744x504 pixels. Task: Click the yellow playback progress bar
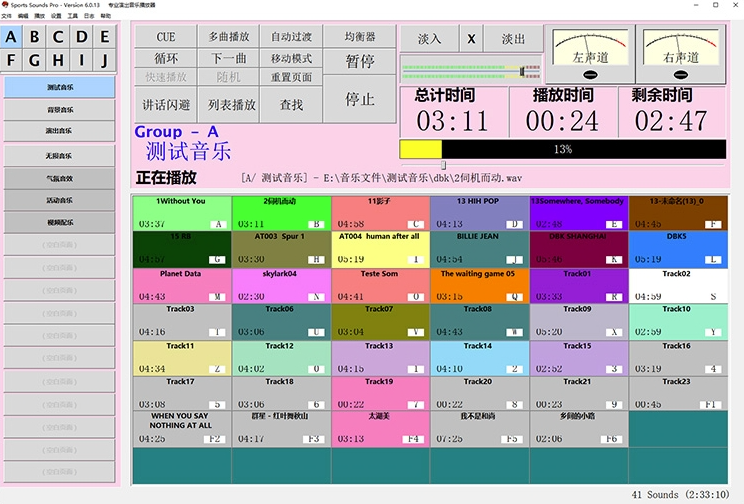tap(421, 149)
